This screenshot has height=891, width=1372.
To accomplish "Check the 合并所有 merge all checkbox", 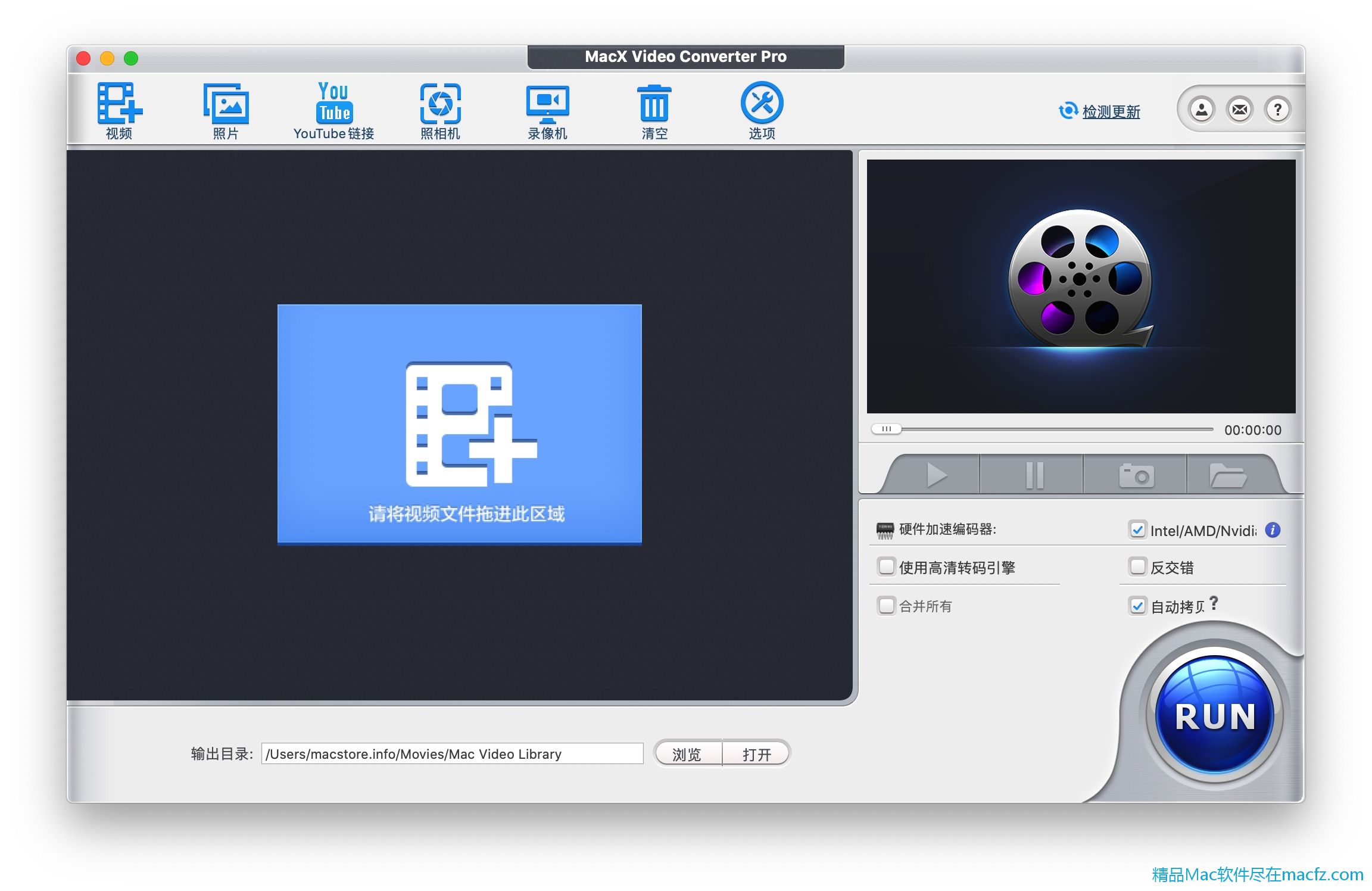I will click(886, 606).
